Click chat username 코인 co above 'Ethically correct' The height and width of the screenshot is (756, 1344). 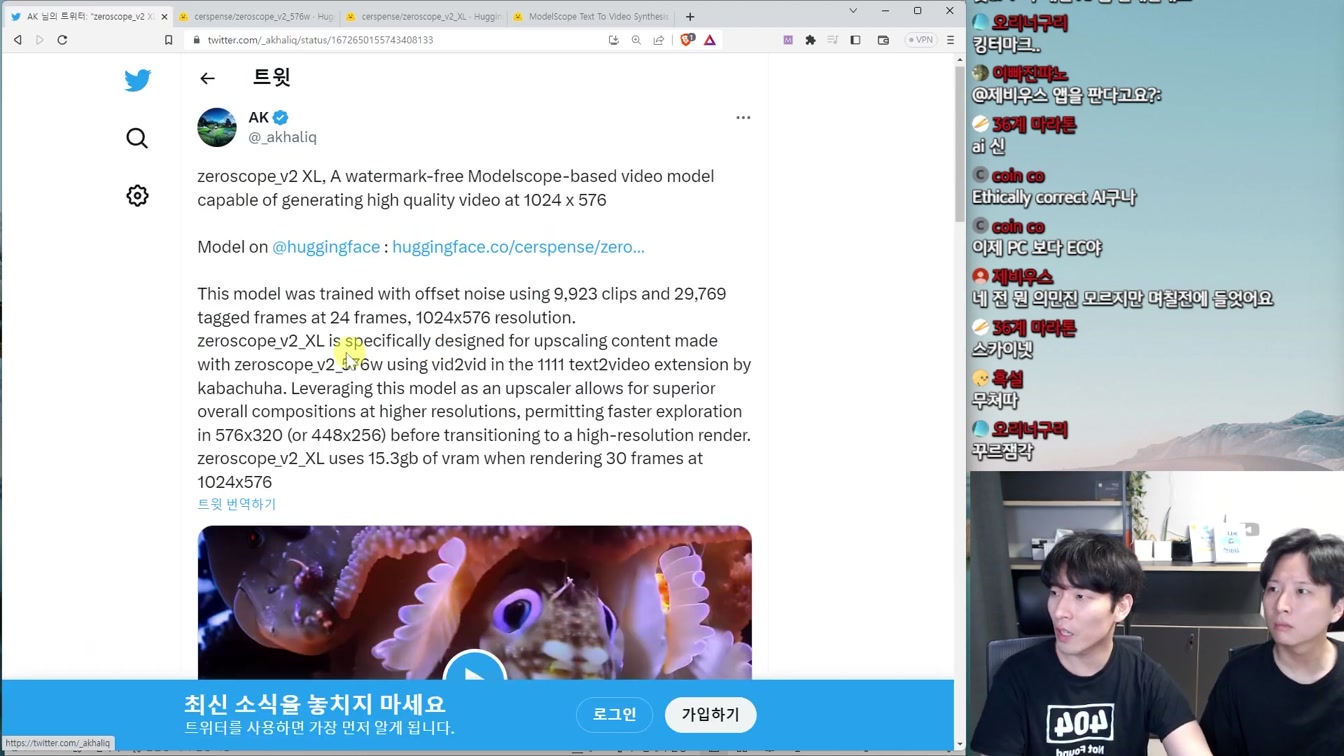tap(1018, 176)
